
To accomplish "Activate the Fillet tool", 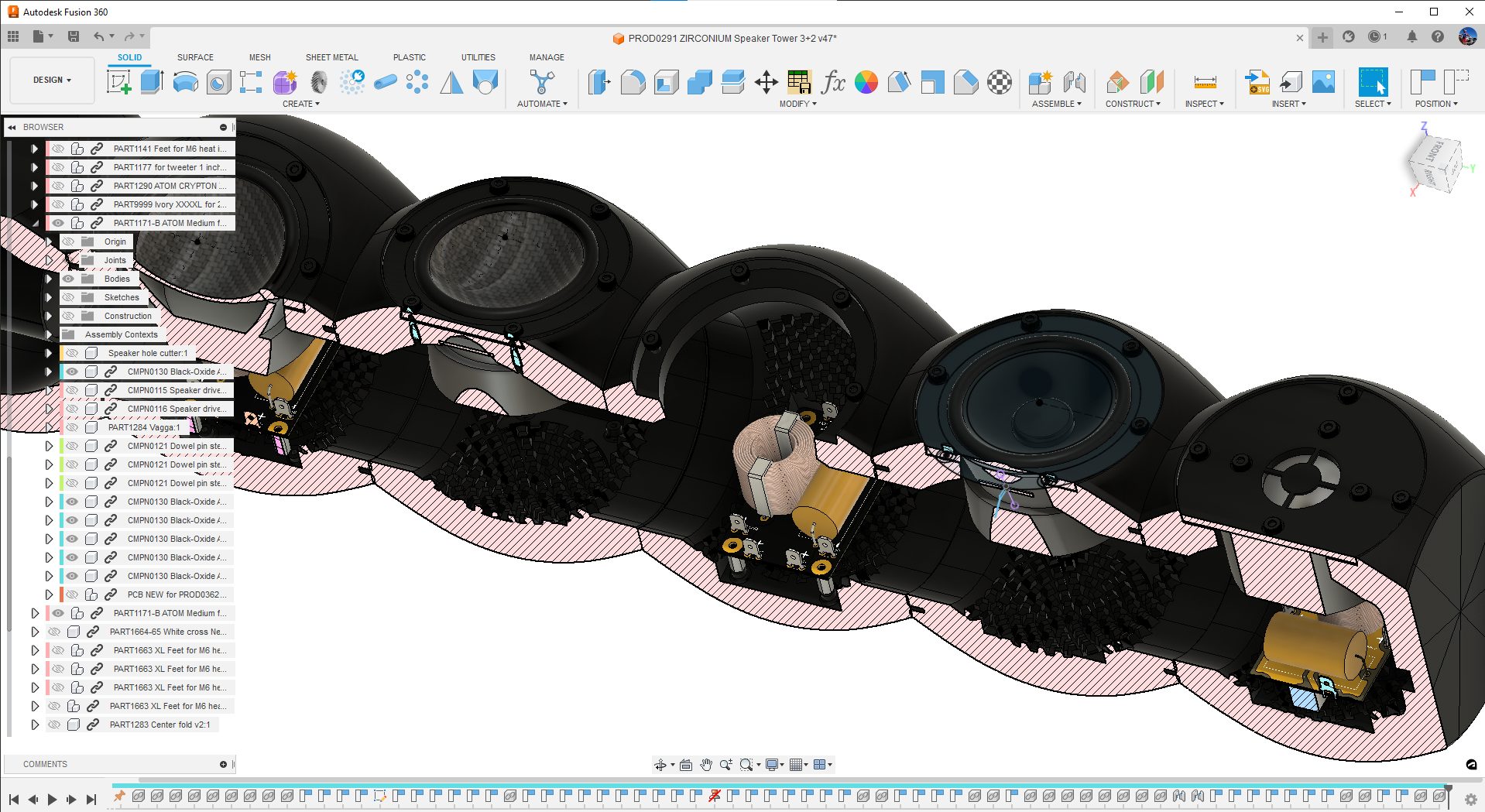I will [x=633, y=81].
